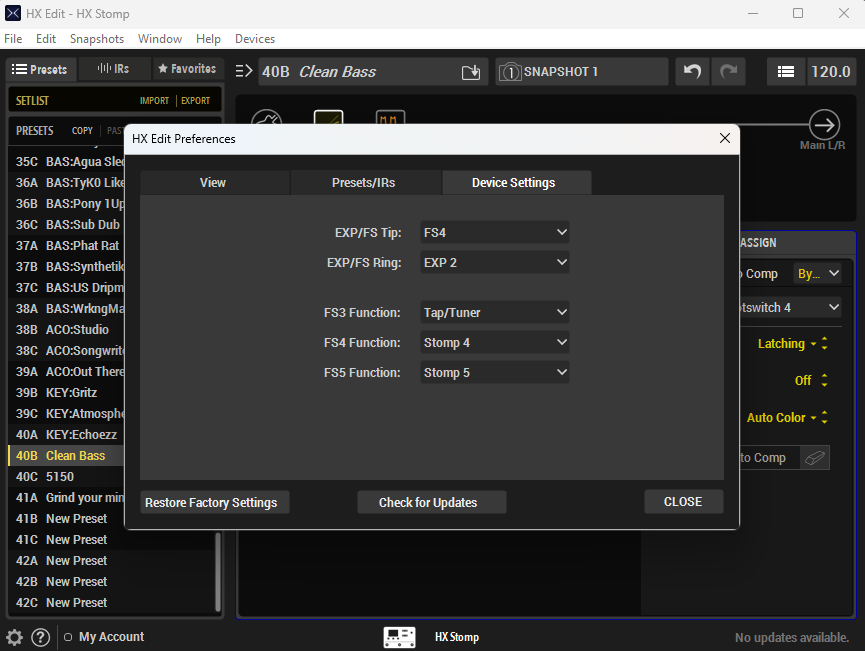Open the Snapshots menu
Viewport: 865px width, 651px height.
[x=97, y=39]
